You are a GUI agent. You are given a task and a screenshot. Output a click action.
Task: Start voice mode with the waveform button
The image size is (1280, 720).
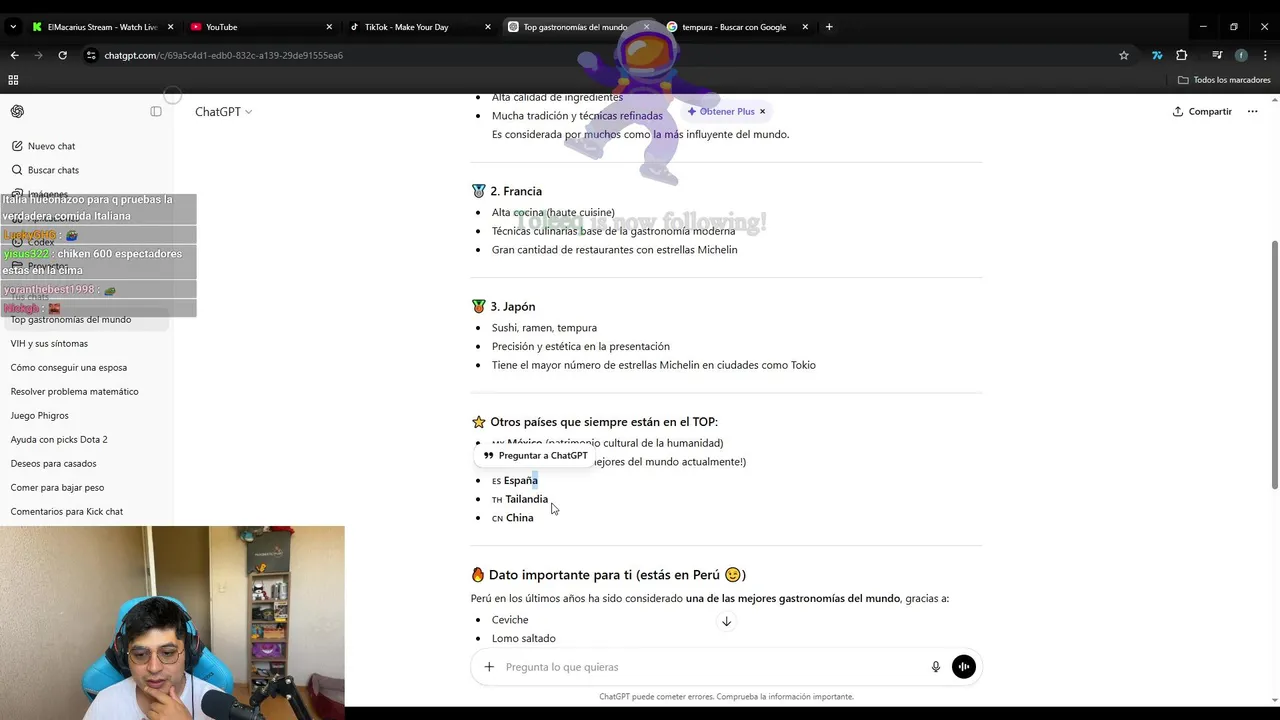(964, 667)
